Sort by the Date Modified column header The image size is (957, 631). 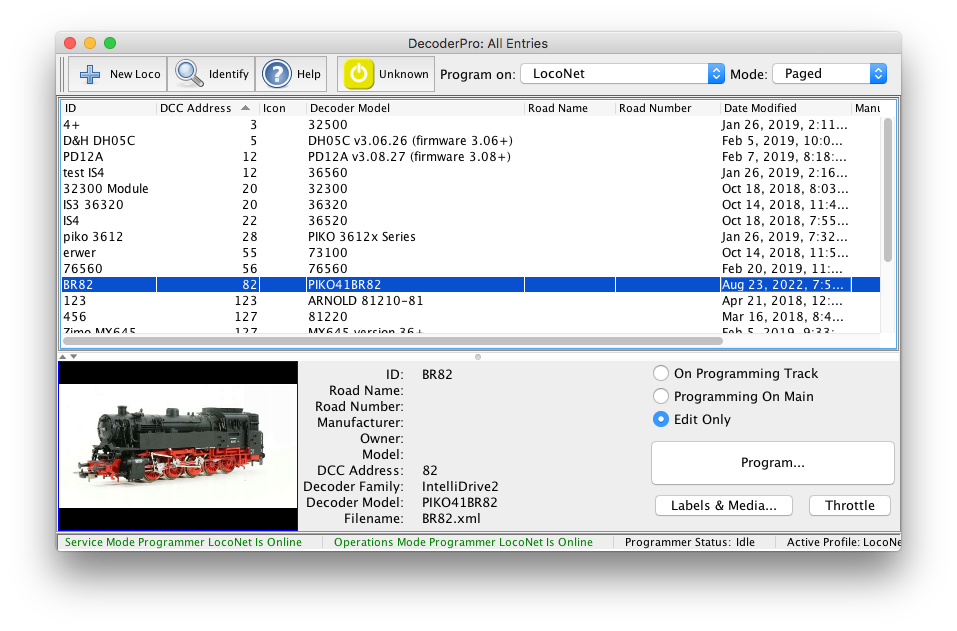pyautogui.click(x=784, y=108)
